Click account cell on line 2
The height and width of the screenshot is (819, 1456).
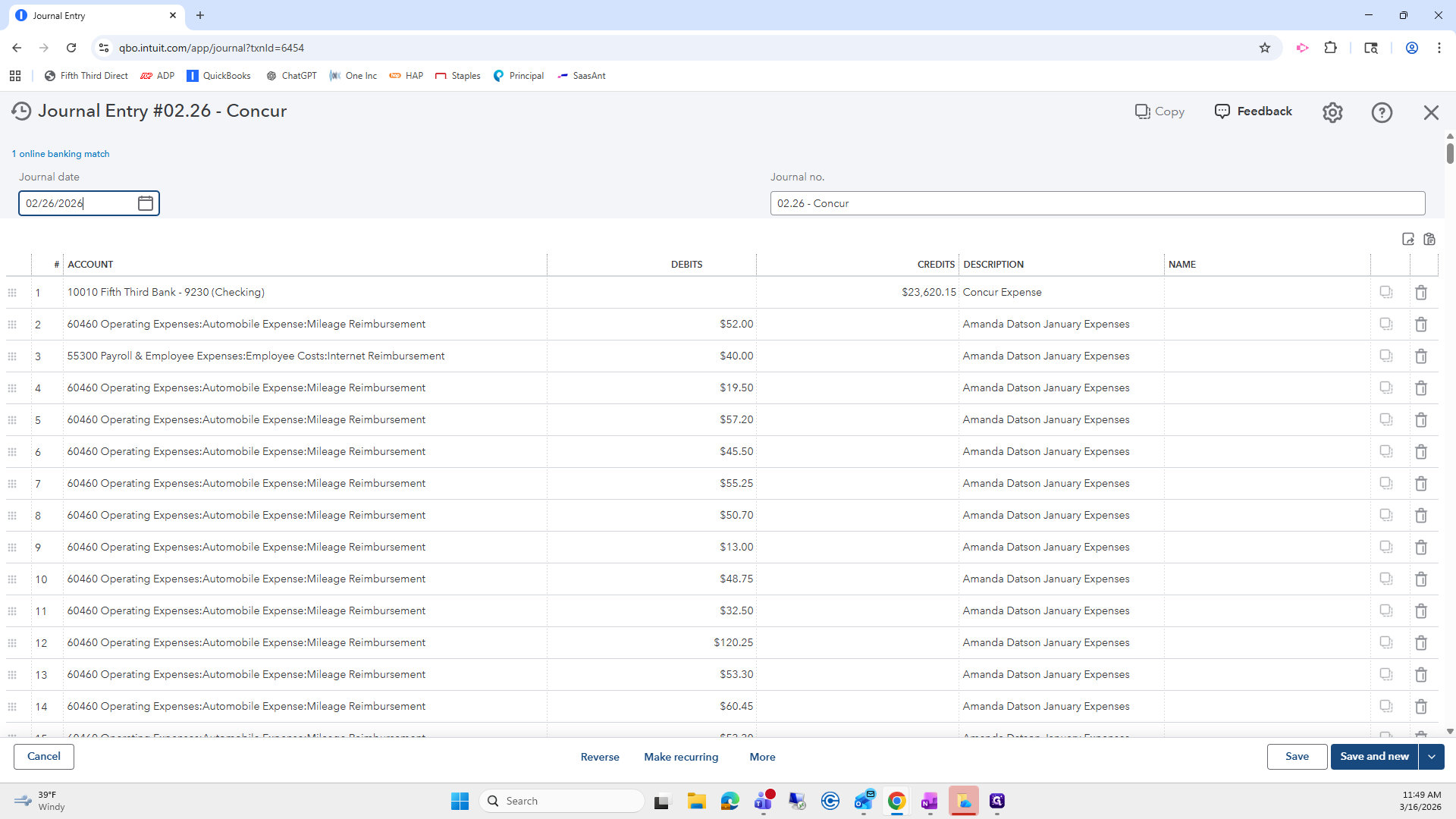(x=303, y=325)
